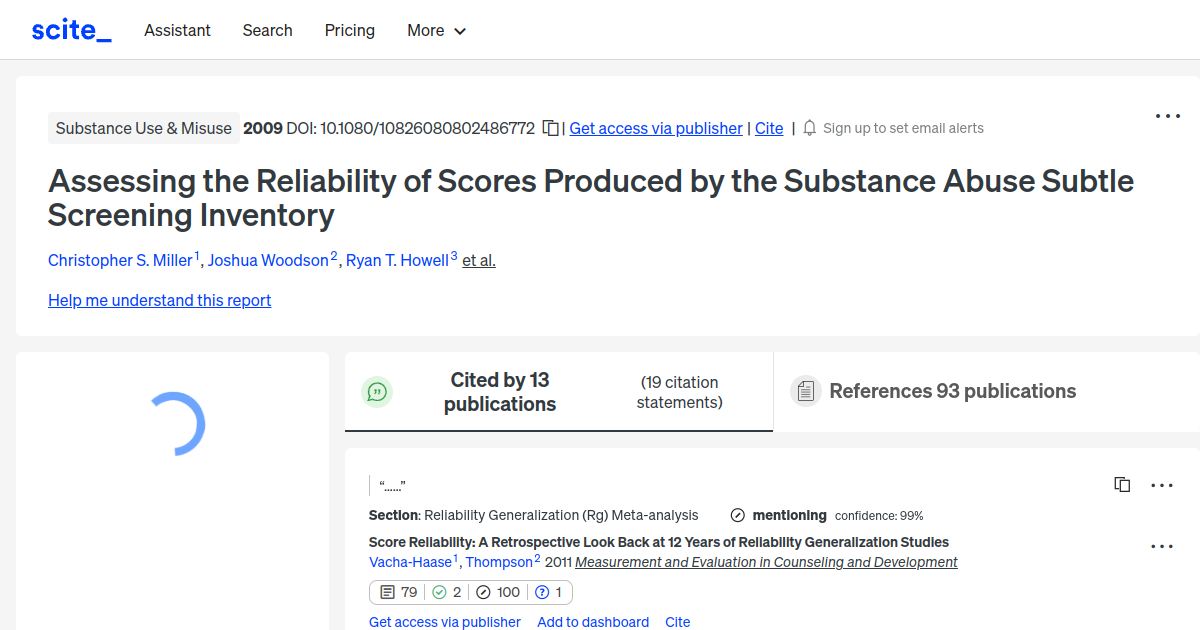Expand the et al. author list

[478, 260]
